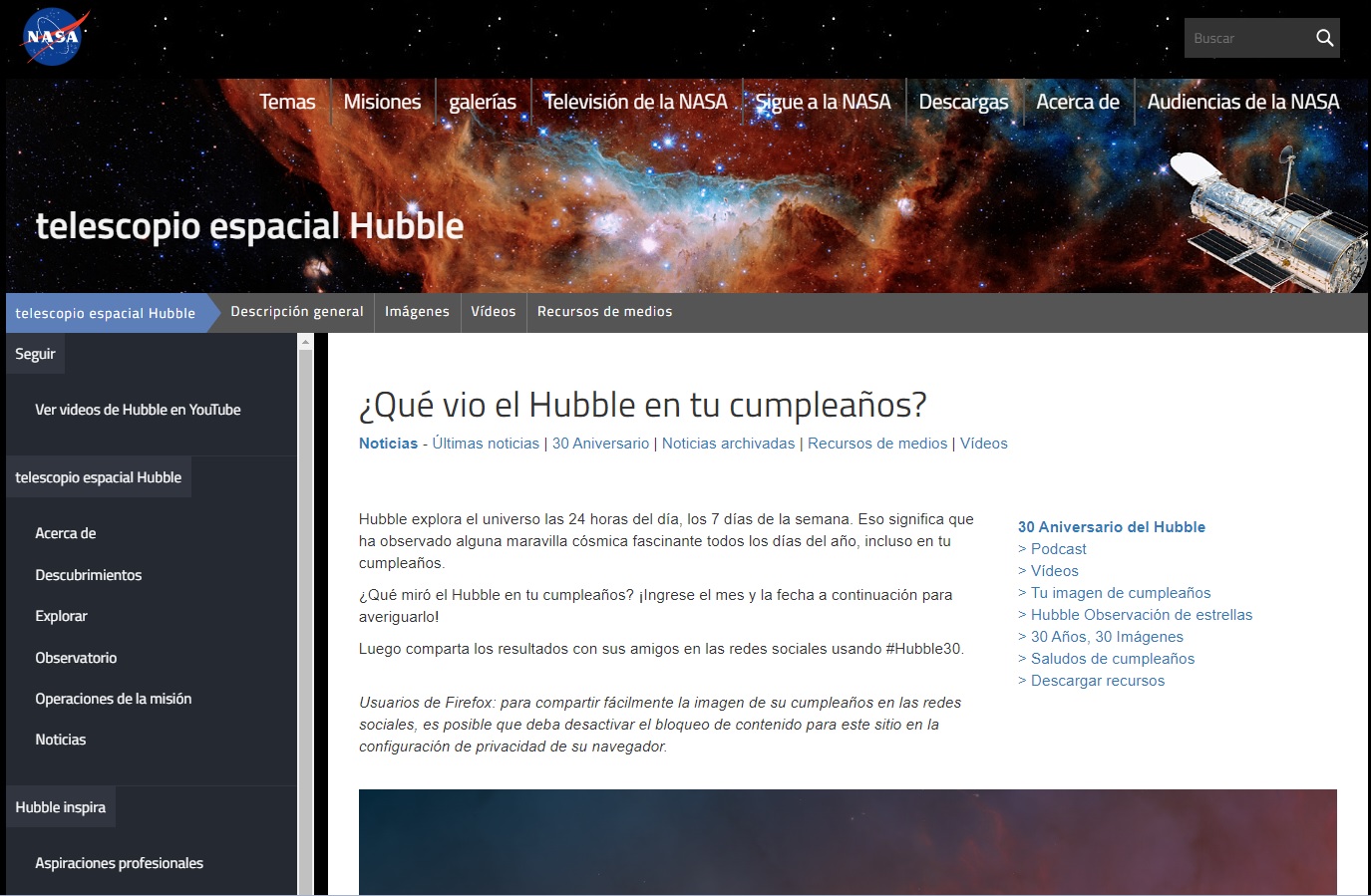1371x896 pixels.
Task: Open Sigue a la NASA menu
Action: point(823,102)
